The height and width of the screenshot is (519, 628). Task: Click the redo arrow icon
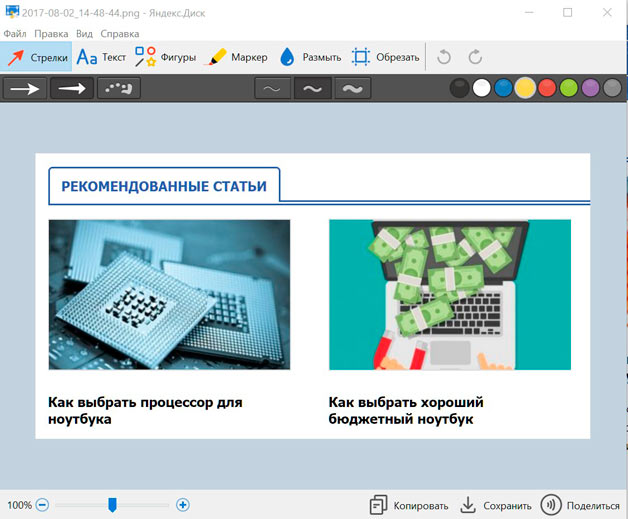[475, 57]
